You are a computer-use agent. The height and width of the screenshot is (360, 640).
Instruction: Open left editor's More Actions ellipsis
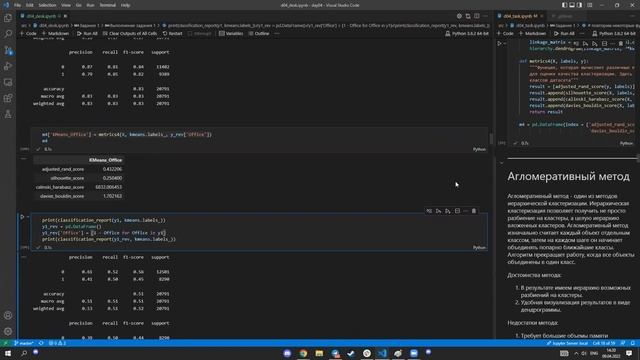(x=485, y=16)
